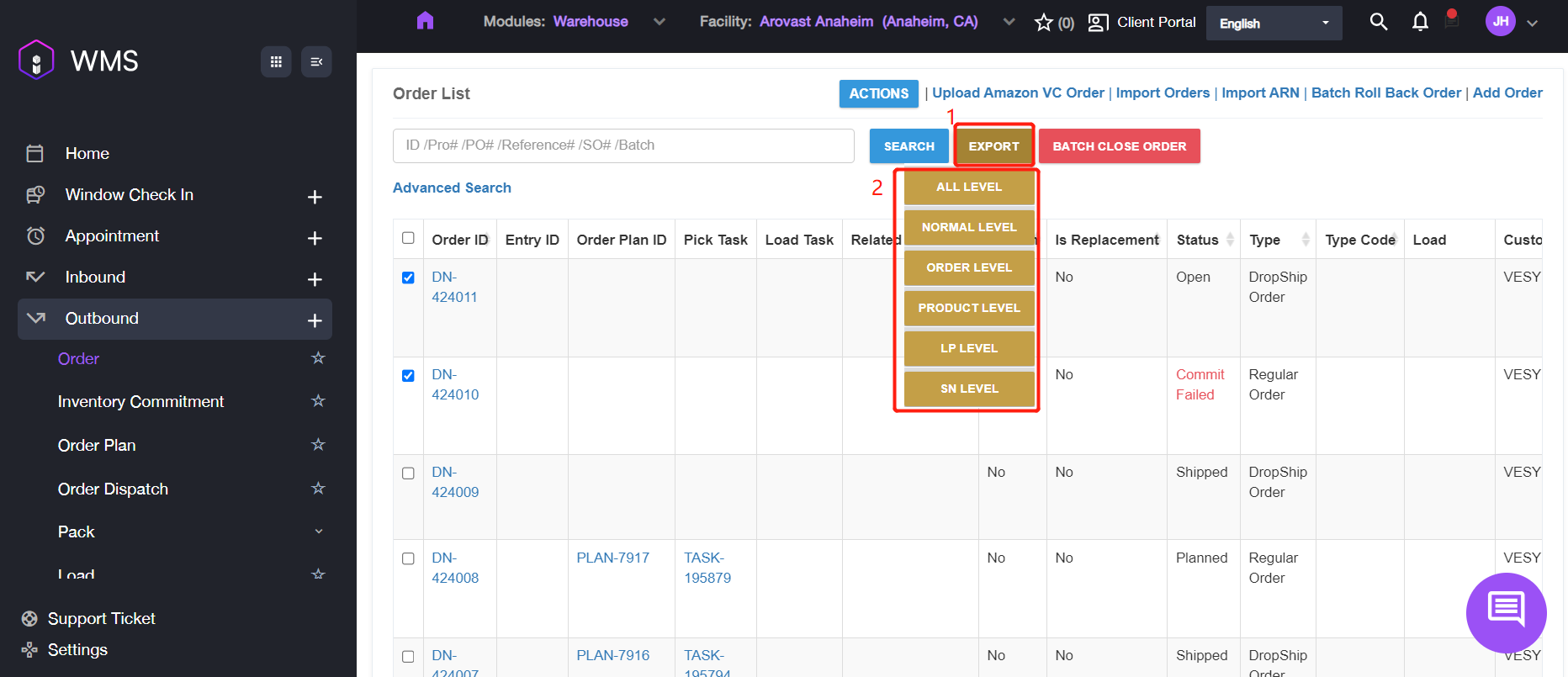Sort the table by Status column

[1230, 240]
